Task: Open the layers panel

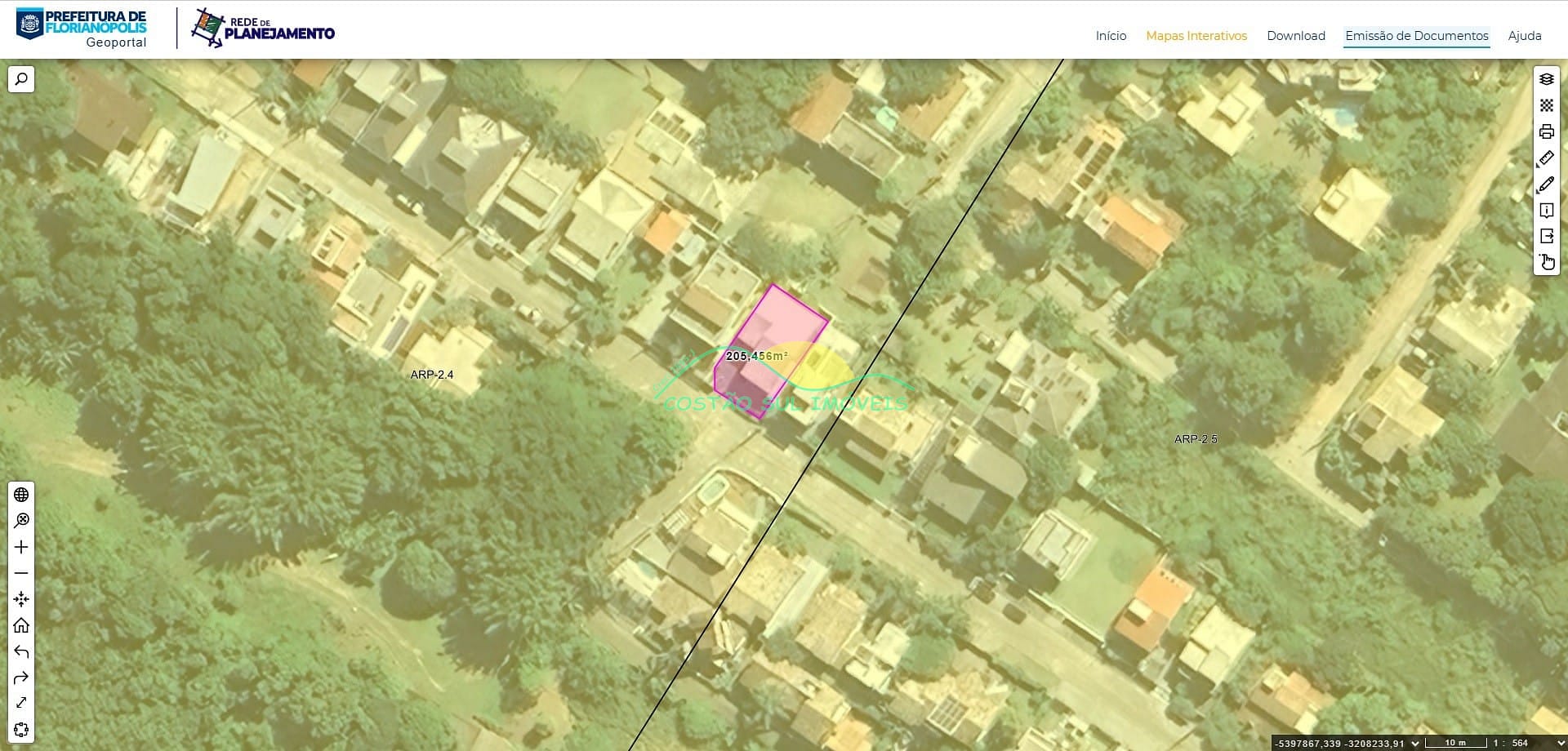Action: 1546,79
